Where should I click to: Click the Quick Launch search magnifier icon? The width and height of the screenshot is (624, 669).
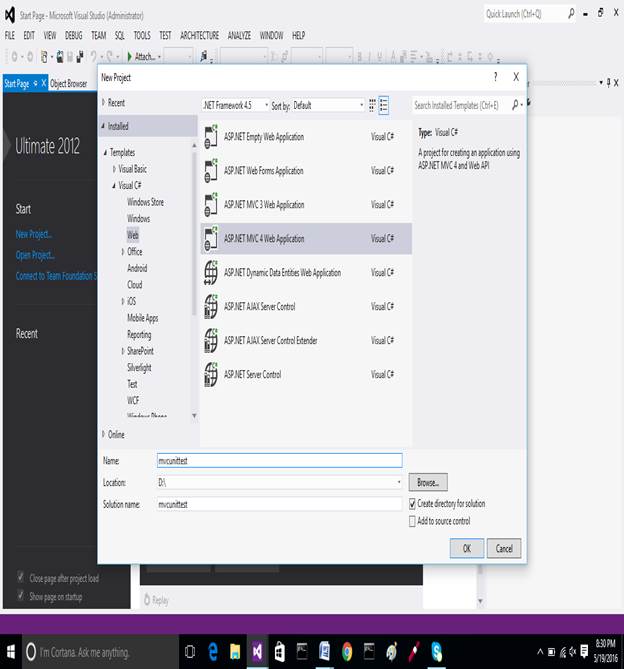coord(571,14)
